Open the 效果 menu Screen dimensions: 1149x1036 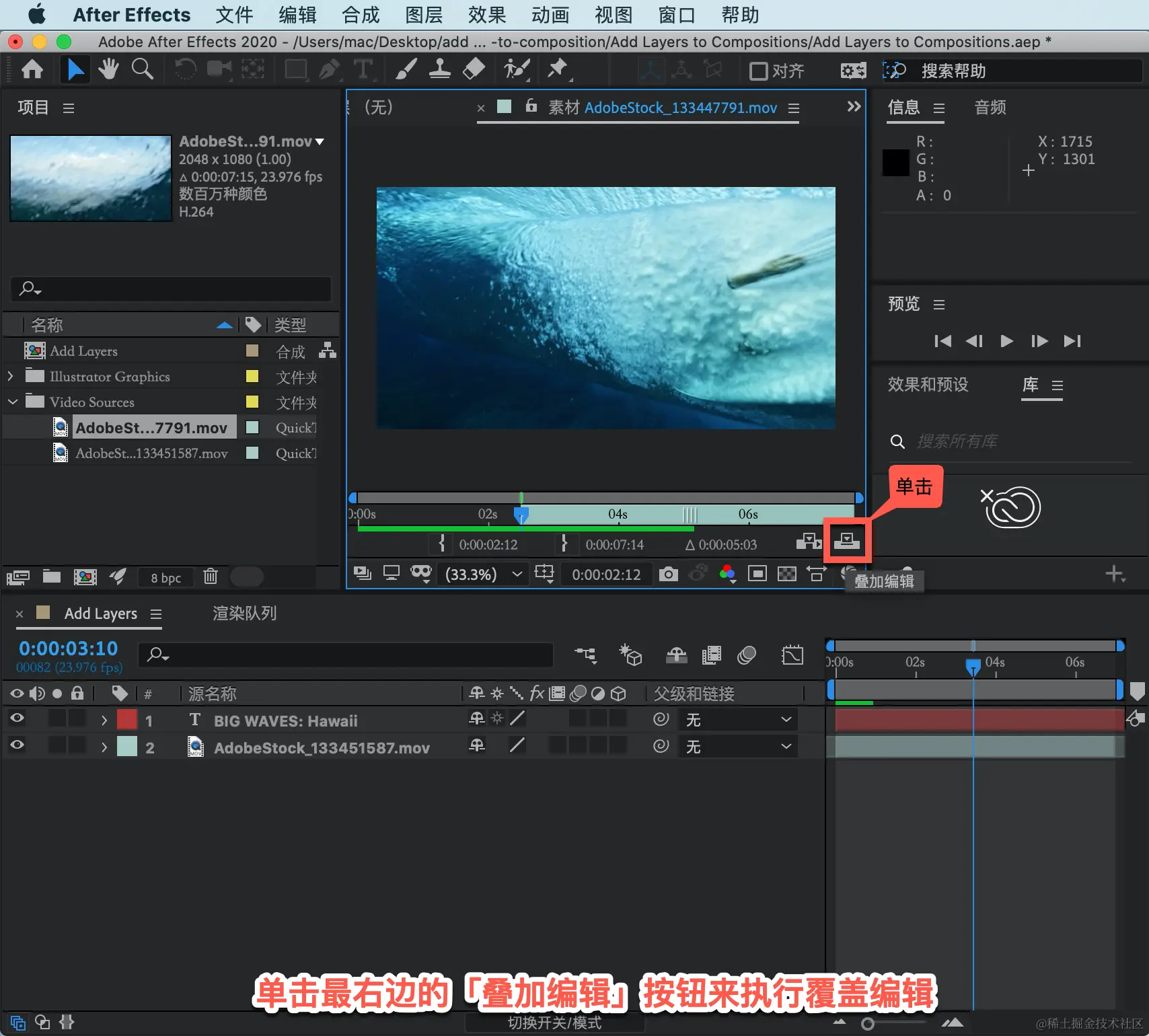point(487,15)
